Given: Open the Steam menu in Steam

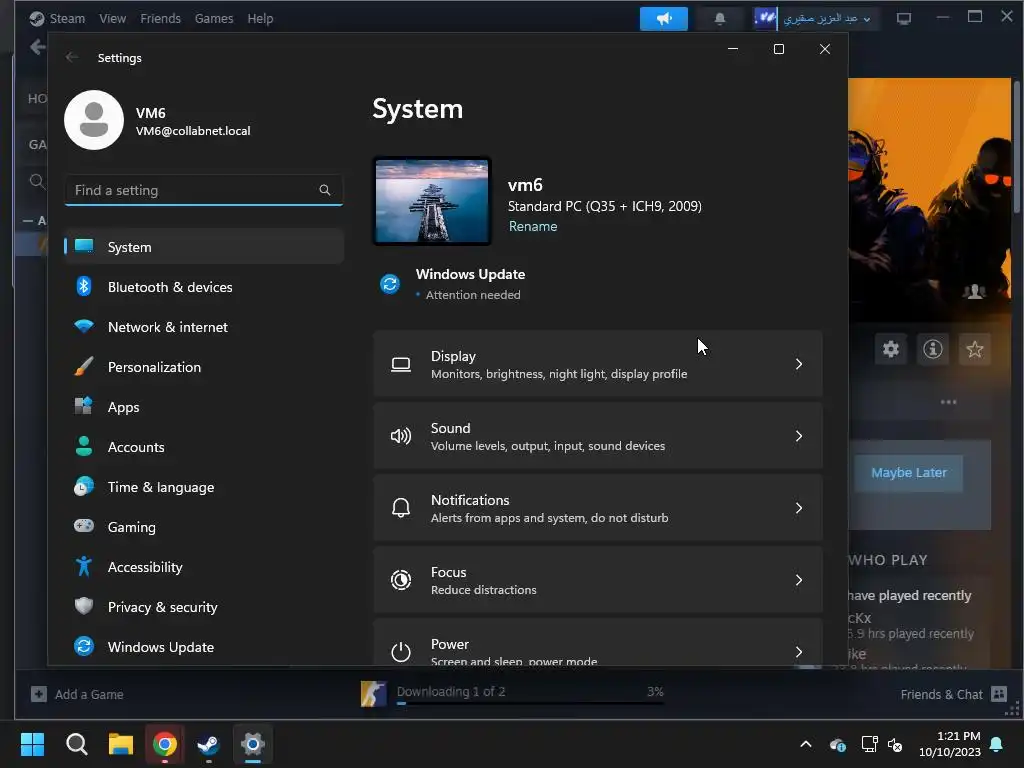Looking at the screenshot, I should pos(67,18).
